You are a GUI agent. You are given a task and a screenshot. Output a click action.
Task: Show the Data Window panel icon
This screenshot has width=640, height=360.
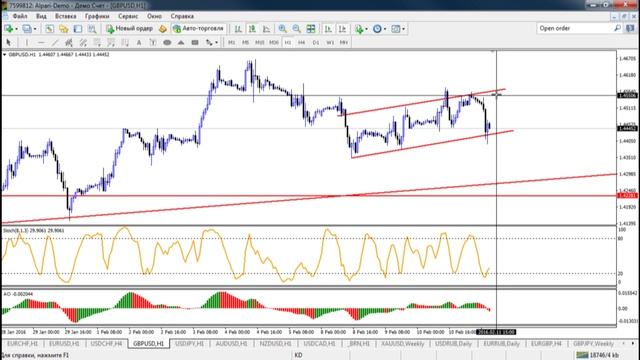(x=64, y=29)
